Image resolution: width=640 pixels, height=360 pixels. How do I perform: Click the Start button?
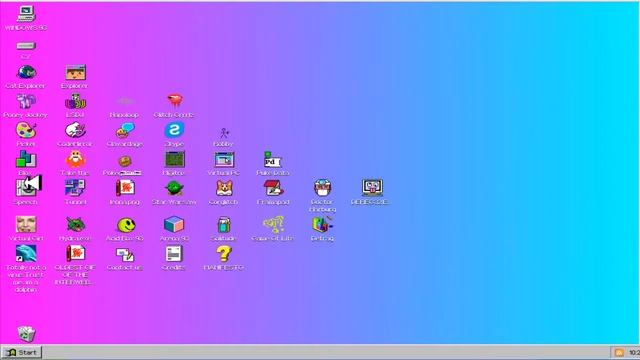click(22, 352)
